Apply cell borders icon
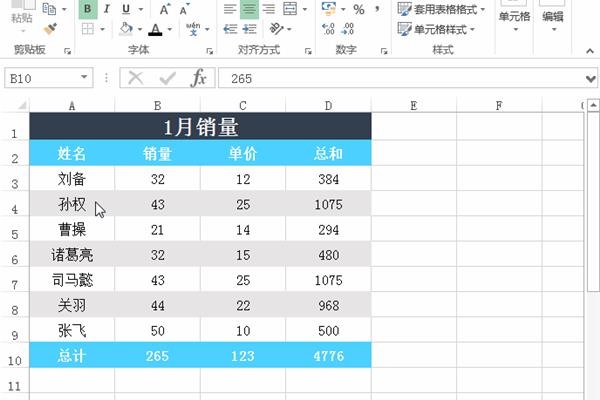 pyautogui.click(x=88, y=29)
